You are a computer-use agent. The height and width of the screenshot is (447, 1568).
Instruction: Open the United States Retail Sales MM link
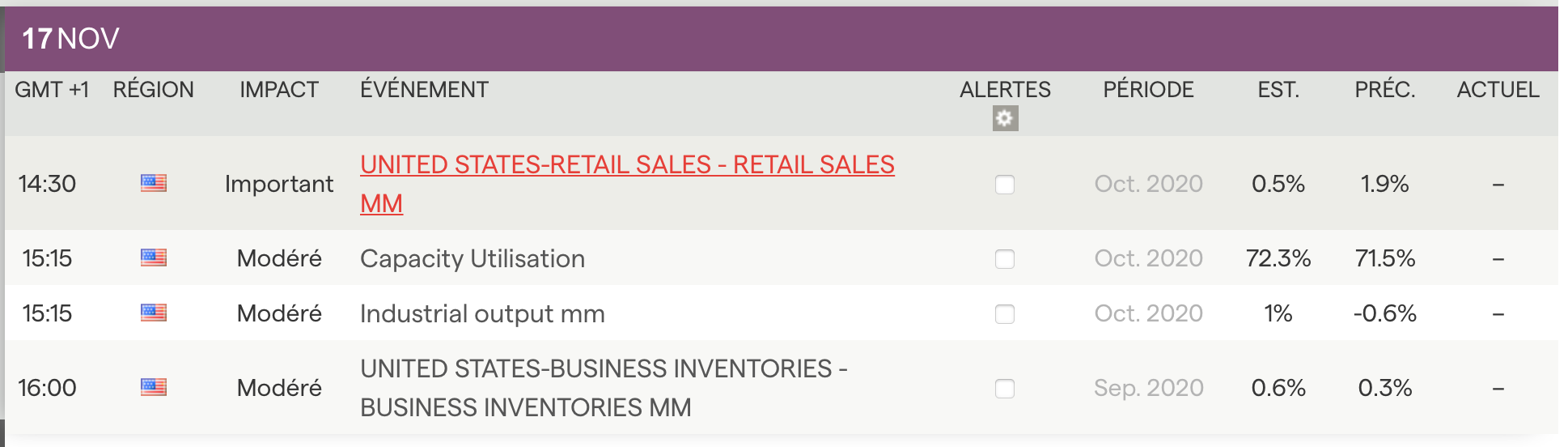pyautogui.click(x=627, y=165)
